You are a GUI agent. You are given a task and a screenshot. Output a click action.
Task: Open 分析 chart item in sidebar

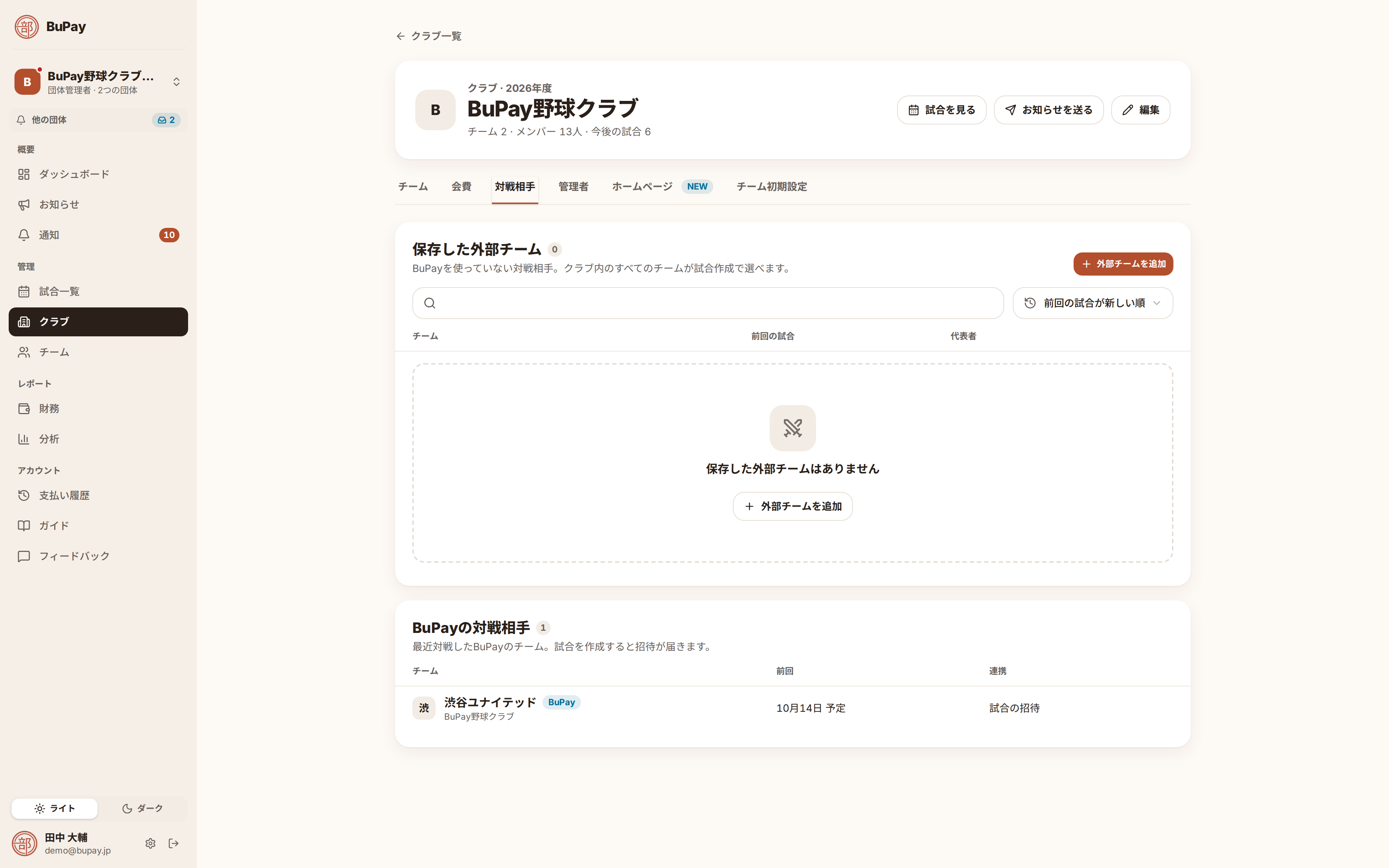98,439
